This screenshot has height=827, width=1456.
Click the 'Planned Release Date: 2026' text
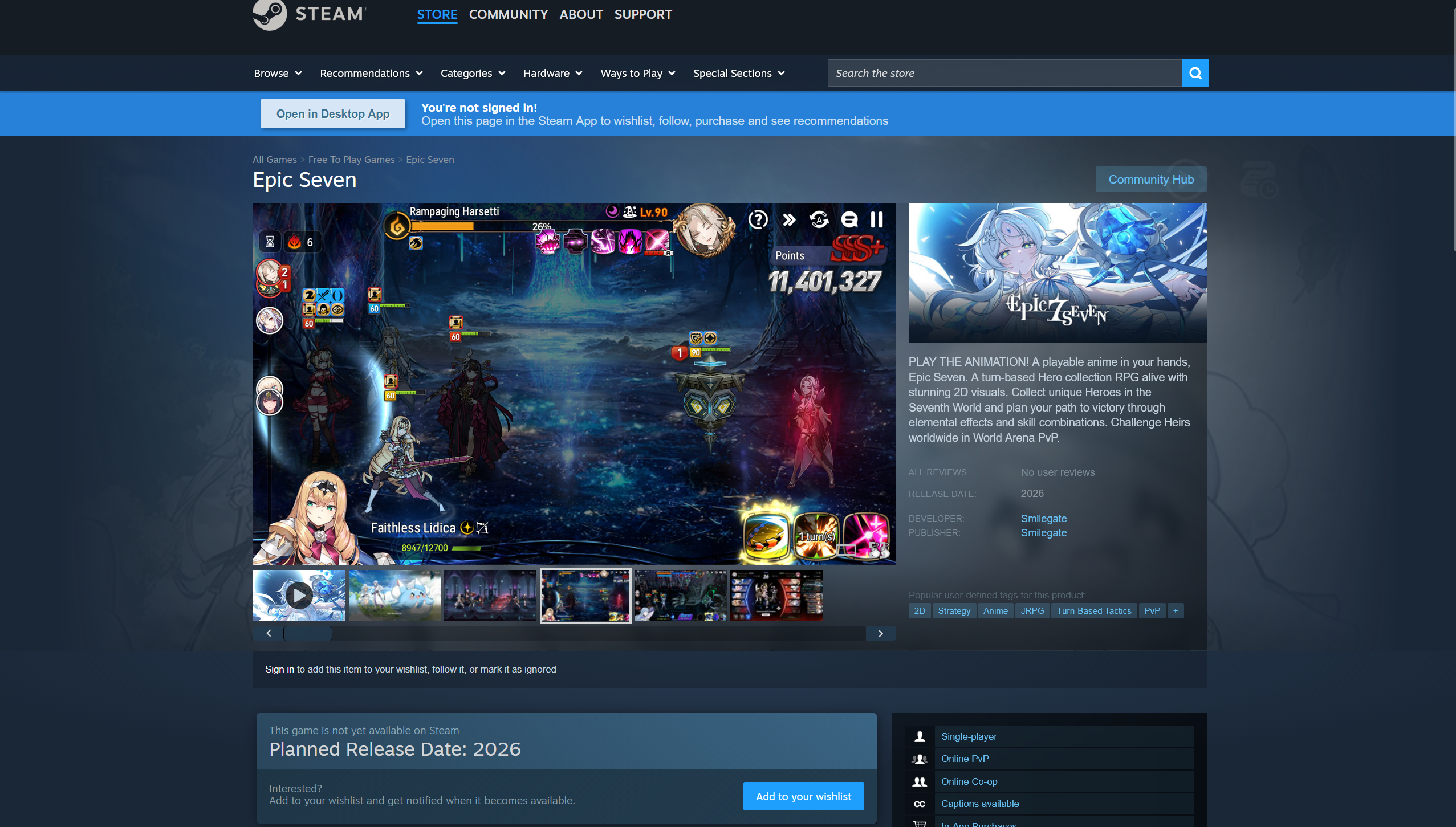[395, 749]
